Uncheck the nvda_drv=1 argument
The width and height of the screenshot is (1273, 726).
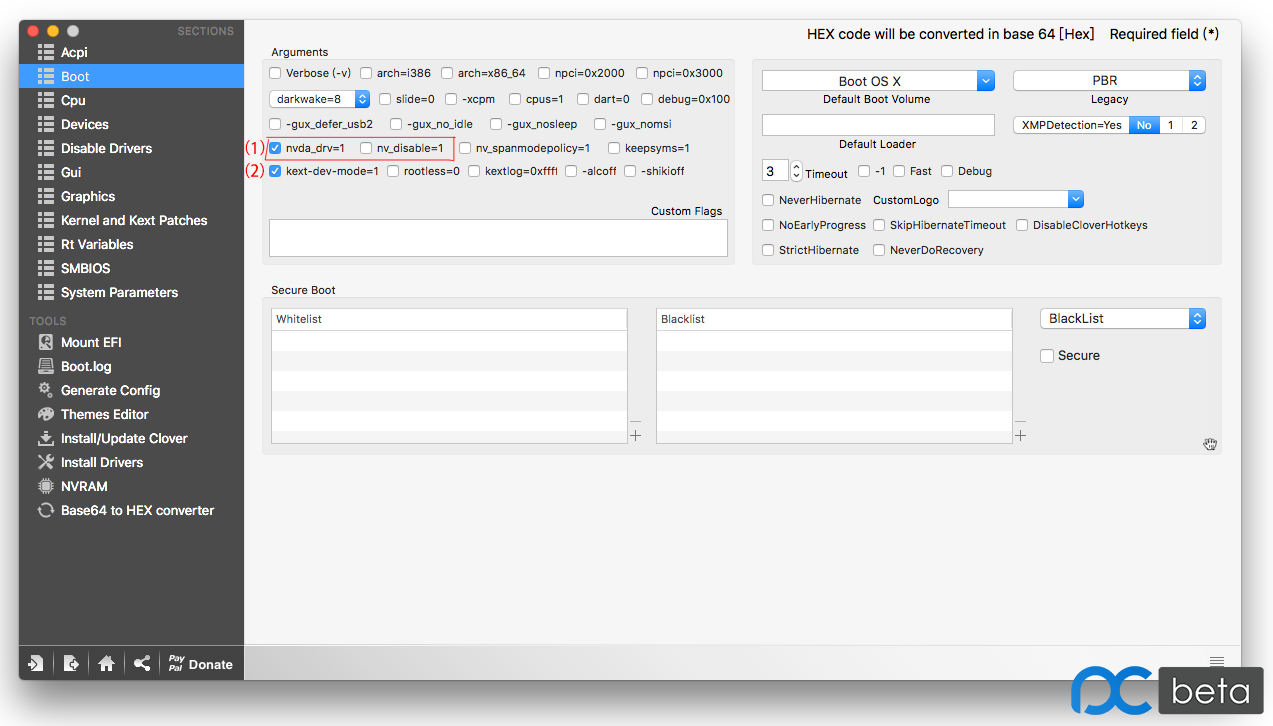(275, 148)
